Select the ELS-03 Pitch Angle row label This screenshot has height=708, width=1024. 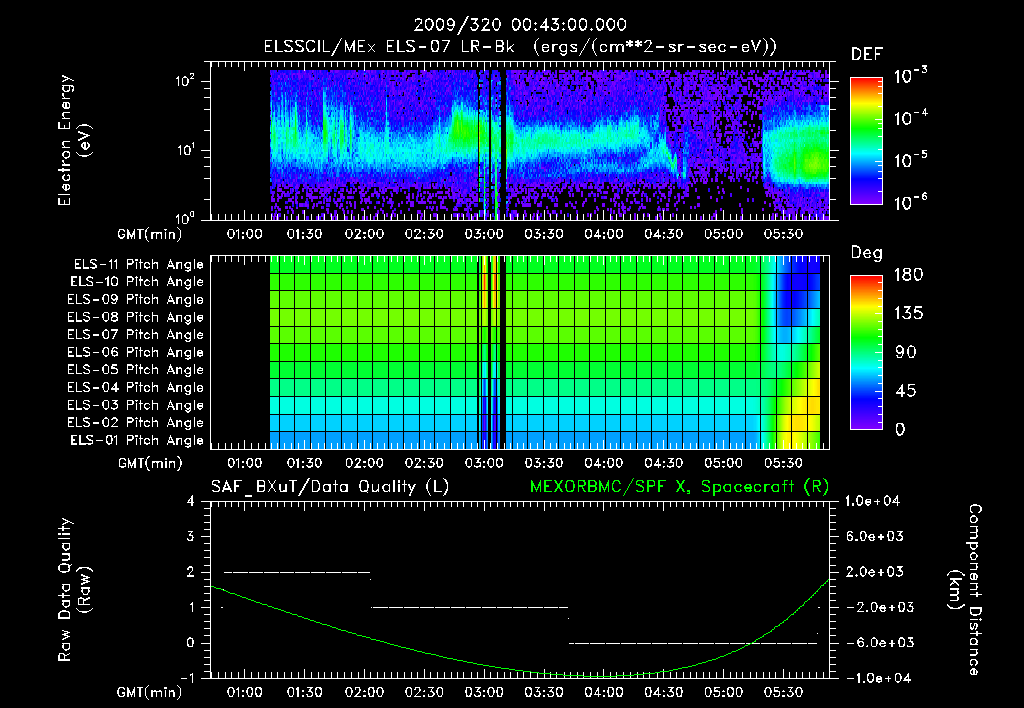point(136,406)
